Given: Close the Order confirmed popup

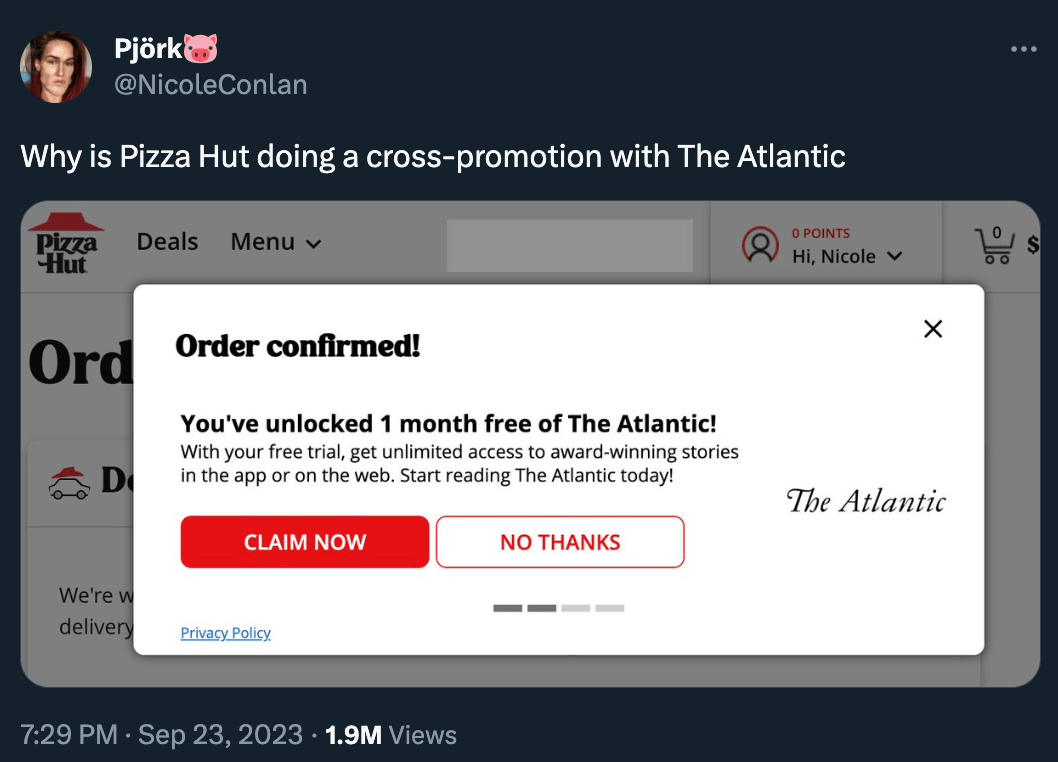Looking at the screenshot, I should 933,329.
